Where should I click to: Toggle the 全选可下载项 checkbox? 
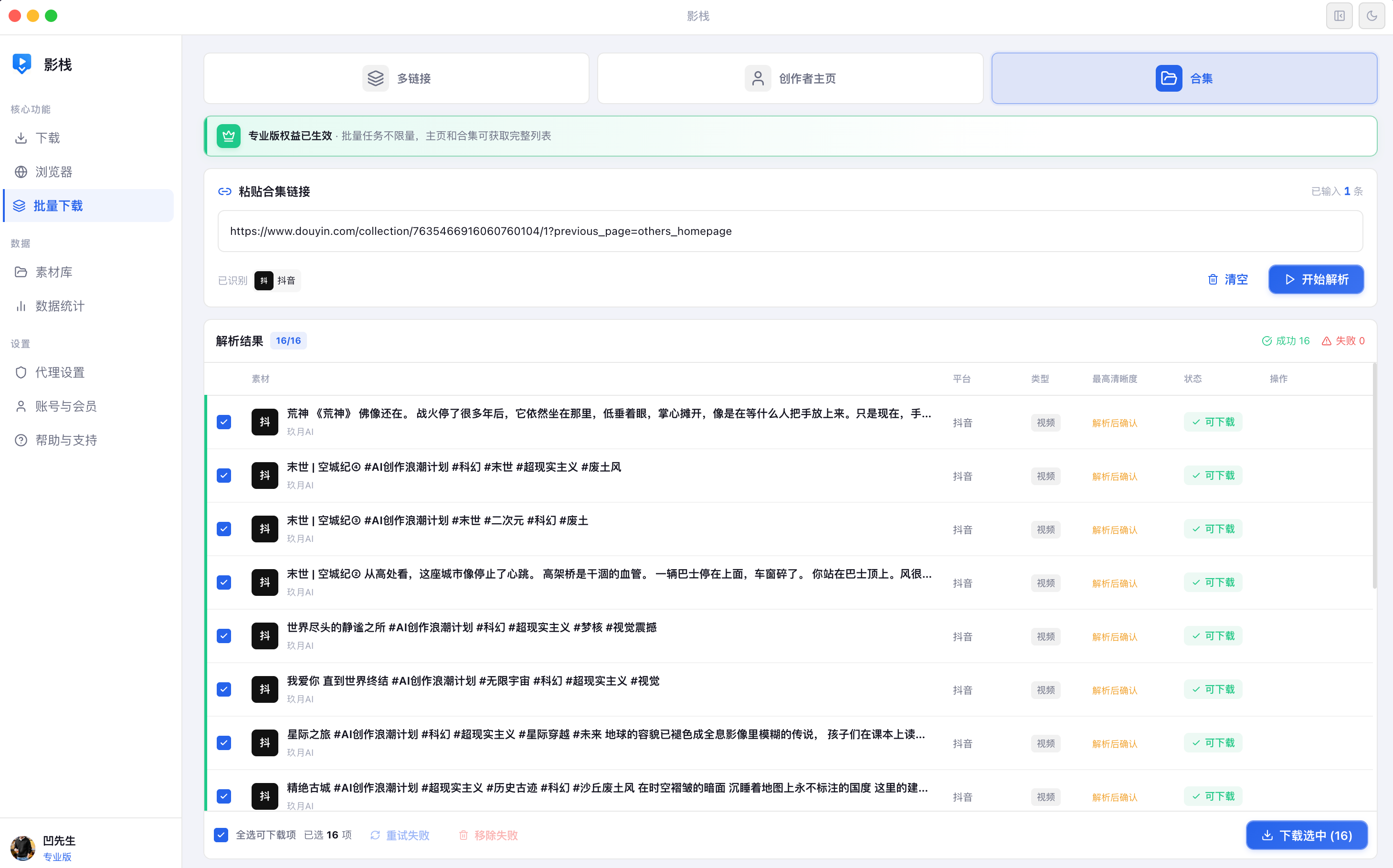[221, 835]
